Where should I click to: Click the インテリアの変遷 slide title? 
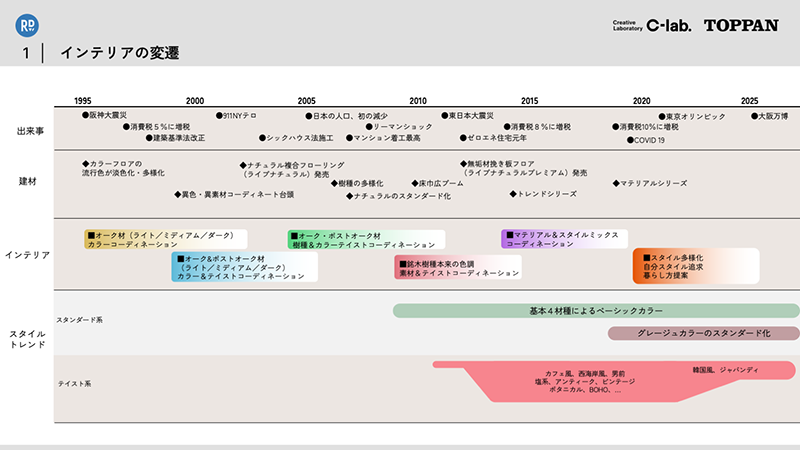(119, 52)
